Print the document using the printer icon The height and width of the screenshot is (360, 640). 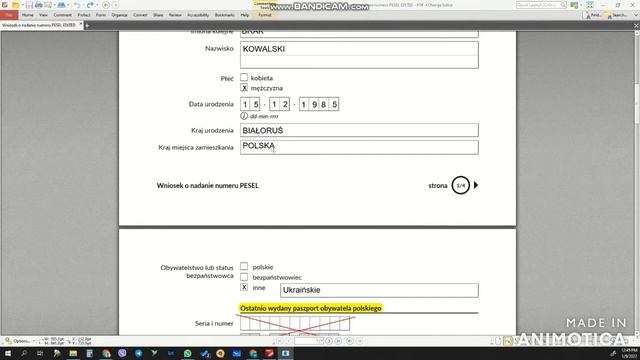click(x=39, y=5)
